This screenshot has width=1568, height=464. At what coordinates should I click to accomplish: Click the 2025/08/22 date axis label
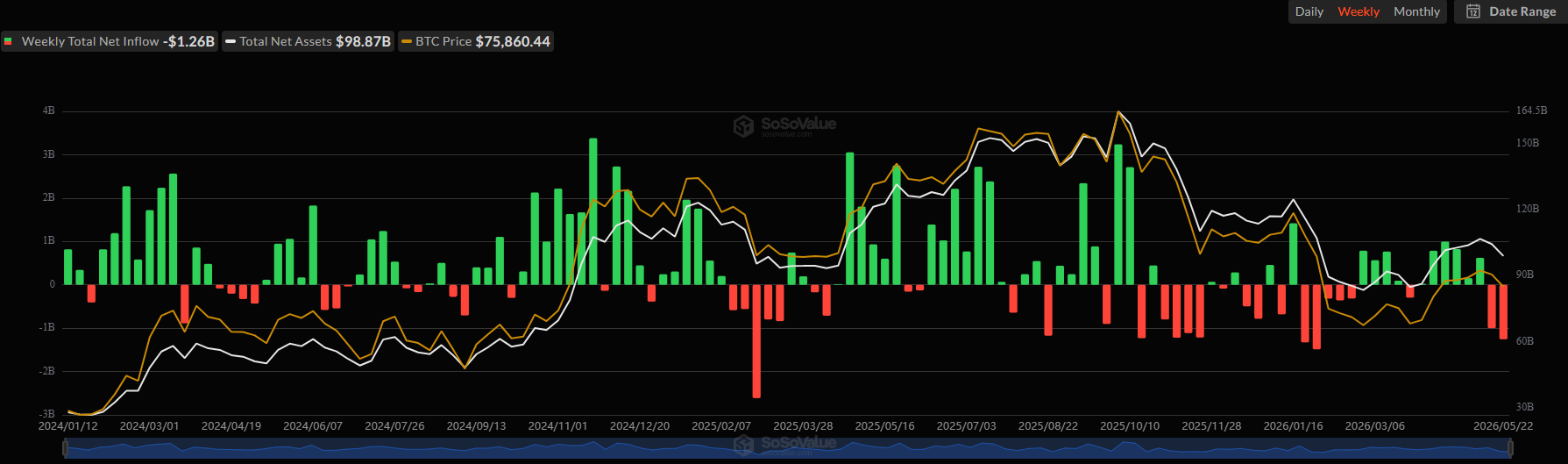click(x=1048, y=425)
